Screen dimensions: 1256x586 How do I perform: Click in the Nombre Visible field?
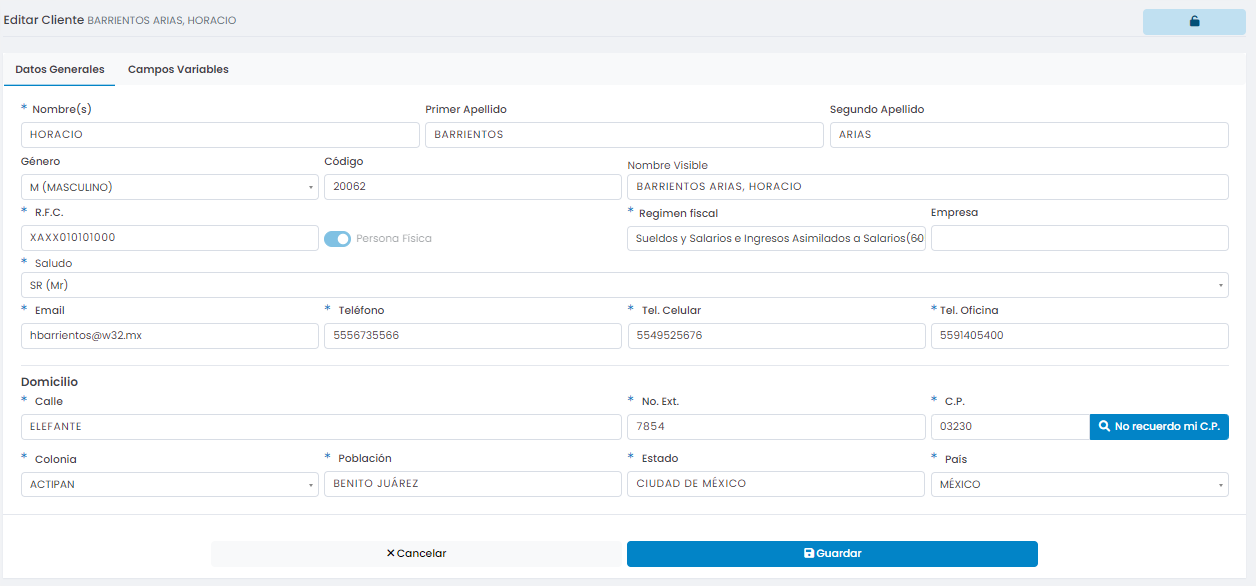click(927, 187)
